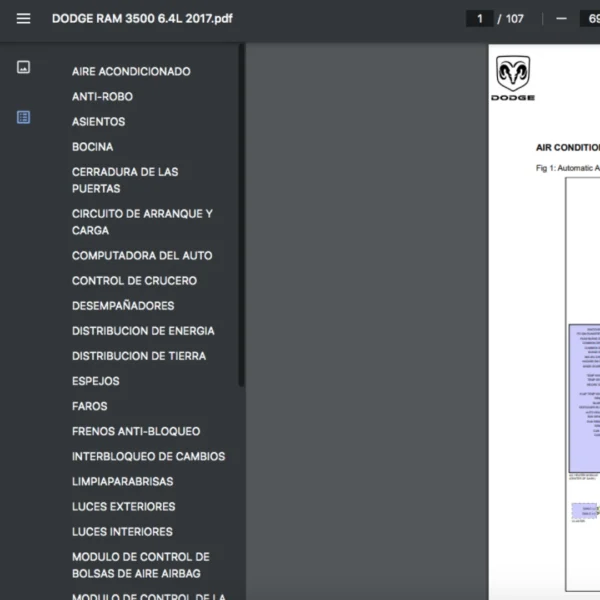Open CERRADURA DE LAS PUERTAS section
Image resolution: width=600 pixels, height=600 pixels.
(125, 180)
